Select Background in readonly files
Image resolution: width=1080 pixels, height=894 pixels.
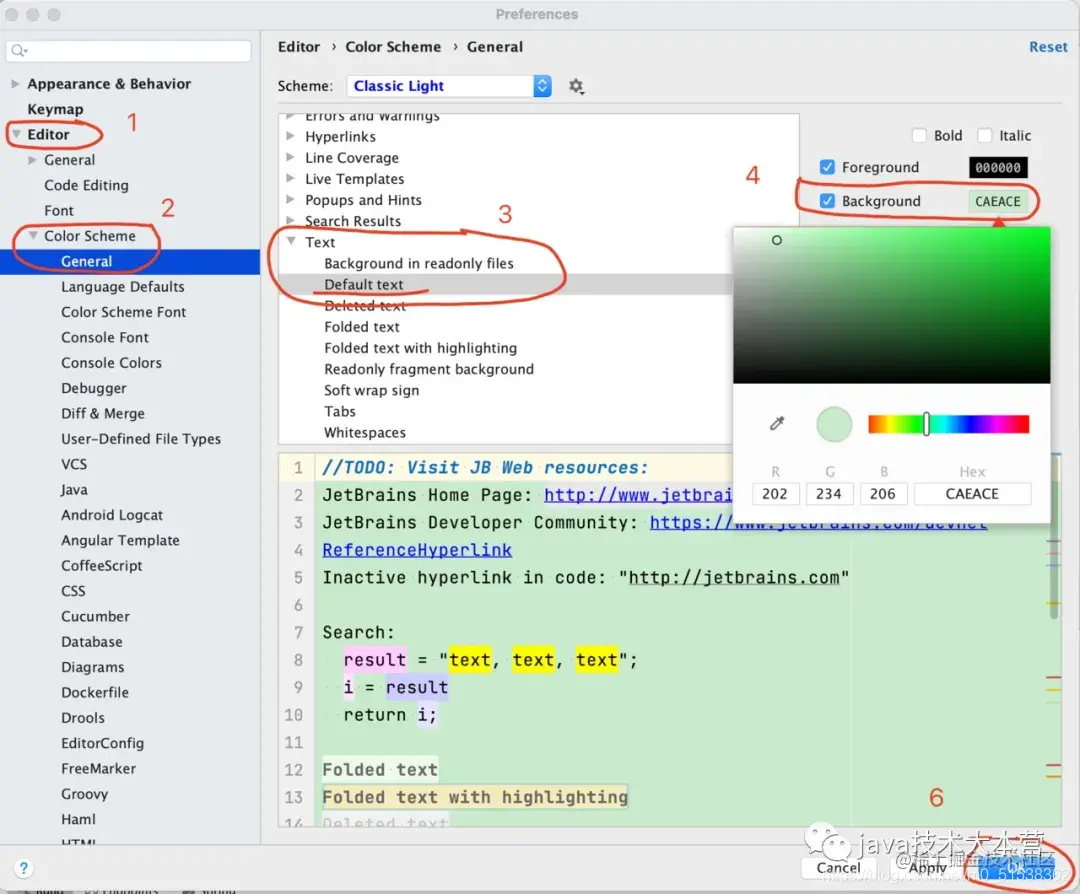419,263
